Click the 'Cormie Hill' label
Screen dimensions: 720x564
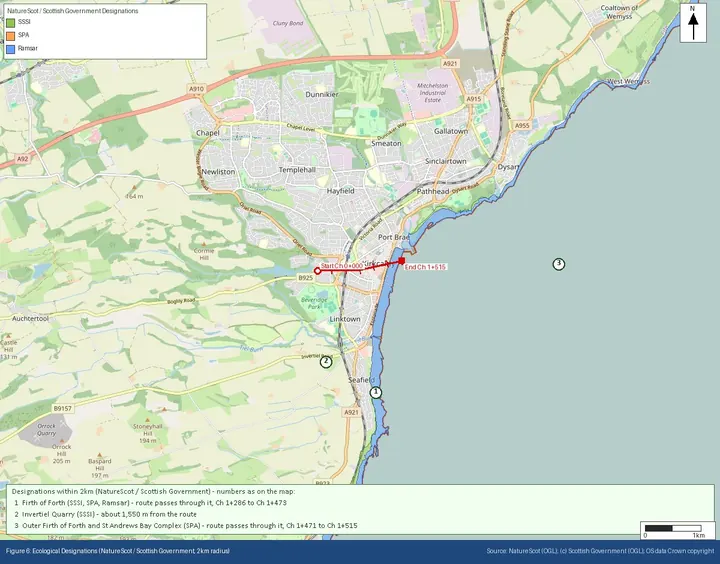click(204, 254)
